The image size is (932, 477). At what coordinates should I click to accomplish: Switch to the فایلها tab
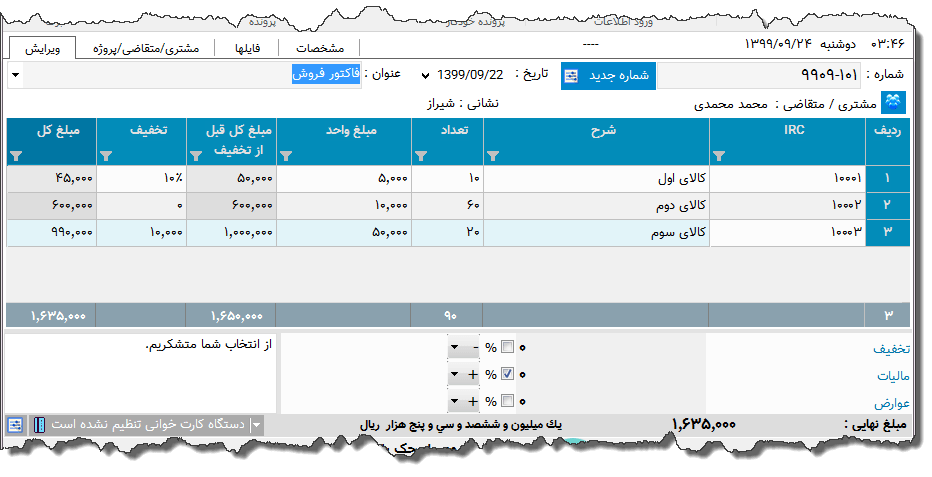[x=247, y=48]
